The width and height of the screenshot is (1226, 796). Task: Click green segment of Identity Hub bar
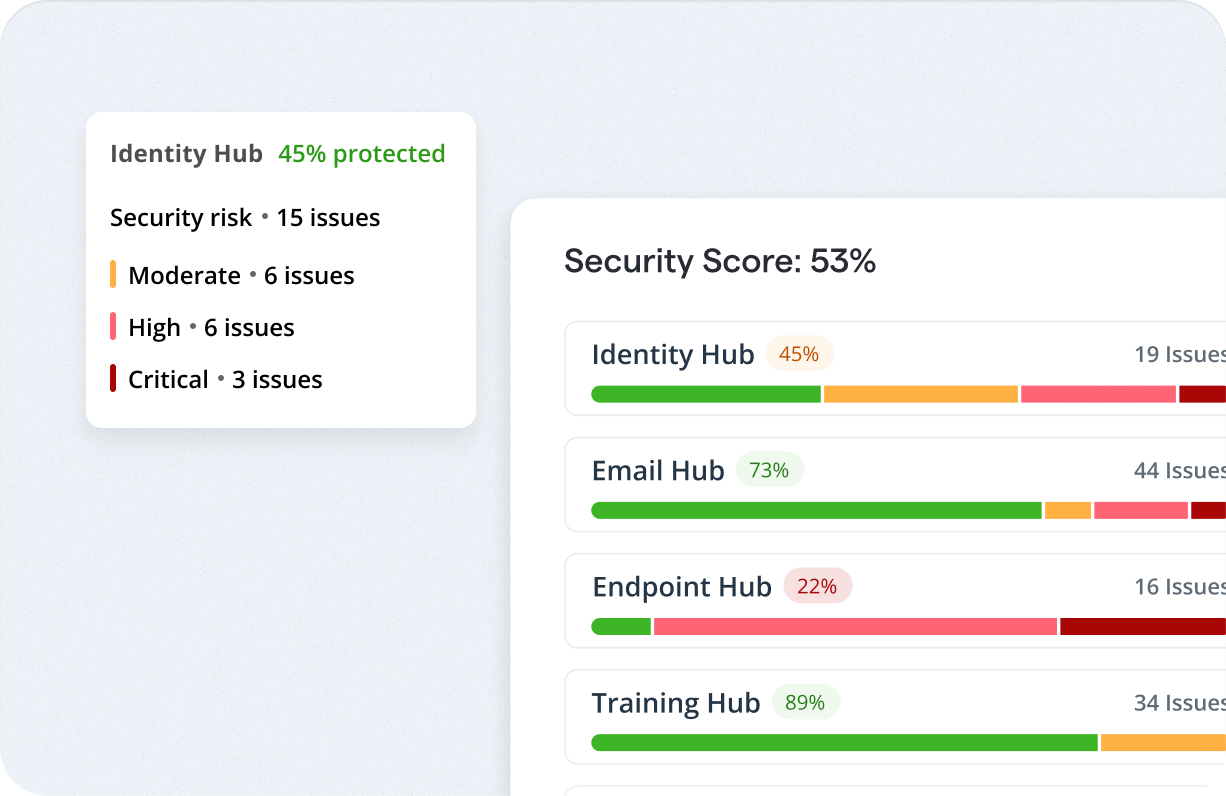(x=706, y=394)
